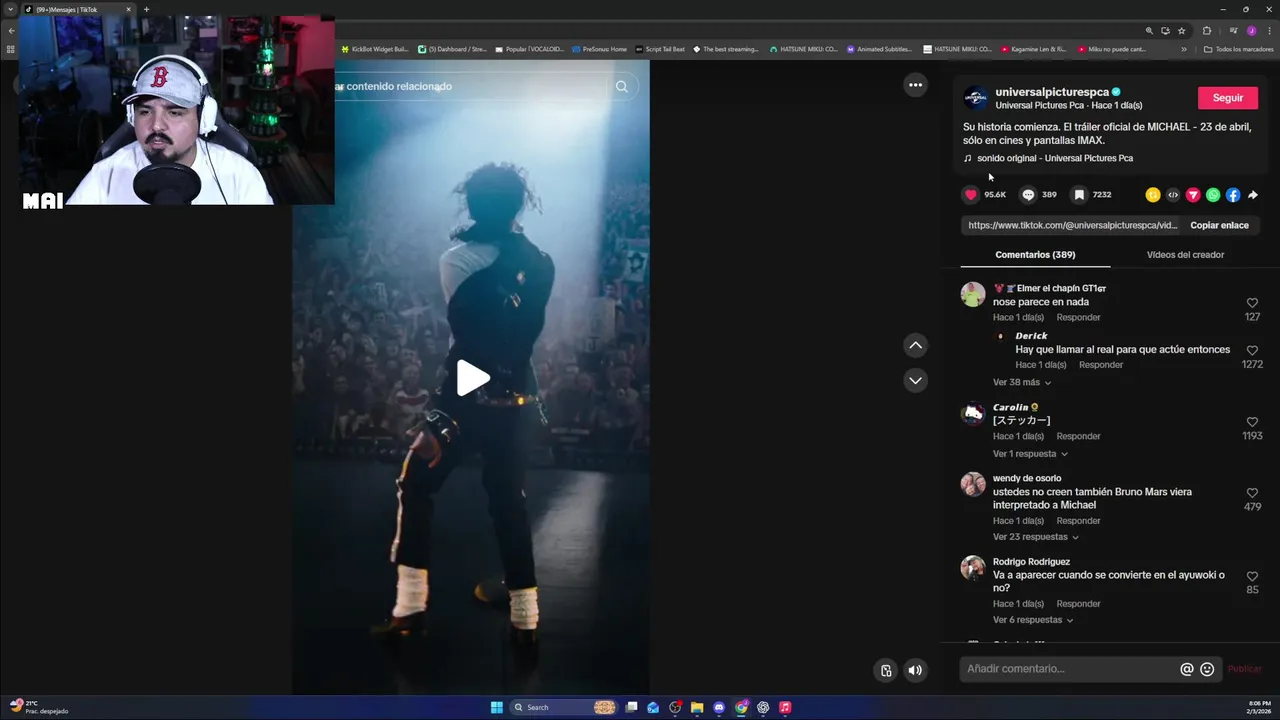
Task: Like Derick's reply comment
Action: pos(1252,350)
